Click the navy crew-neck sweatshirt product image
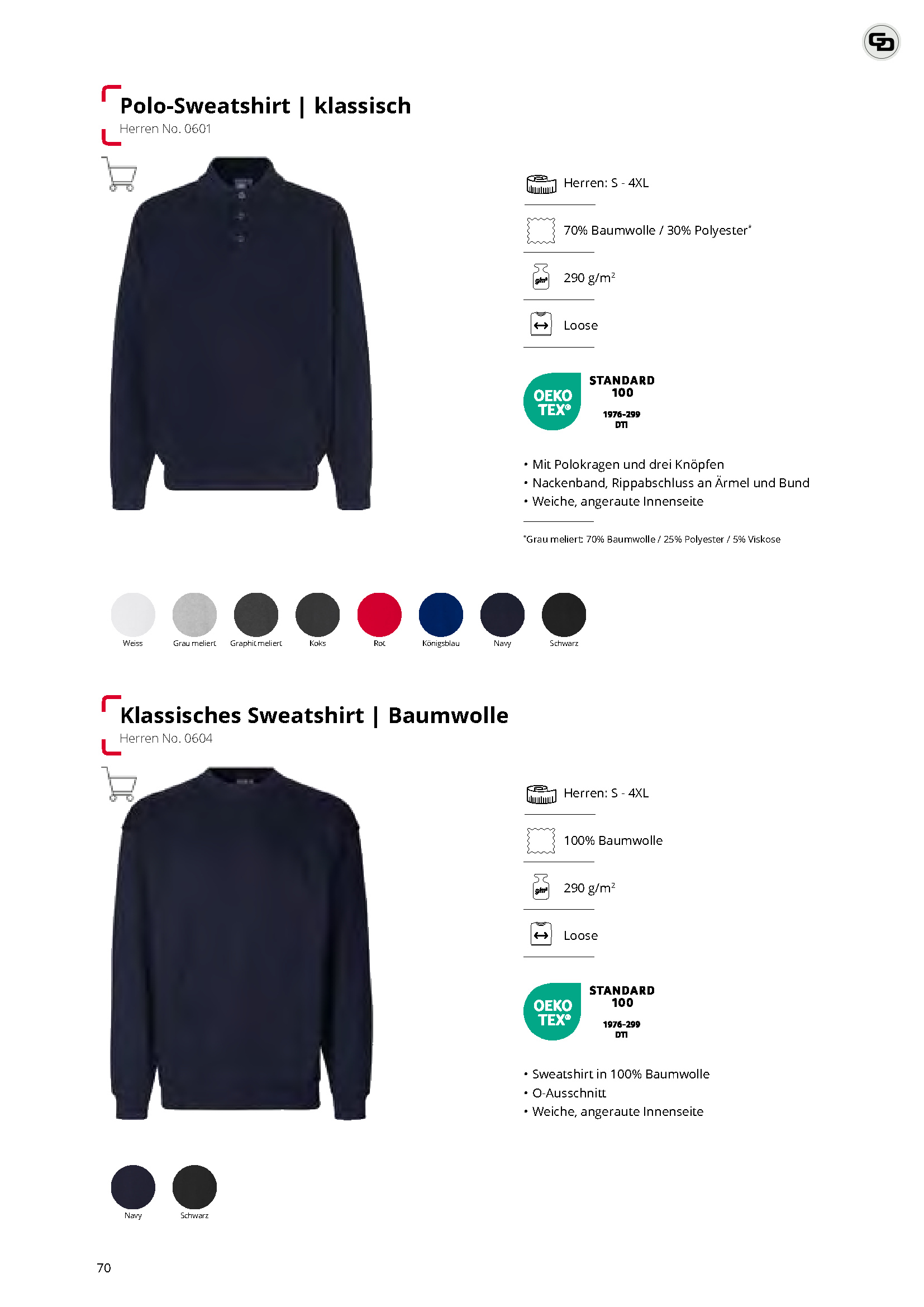Viewport: 924px width, 1307px height. (x=241, y=943)
